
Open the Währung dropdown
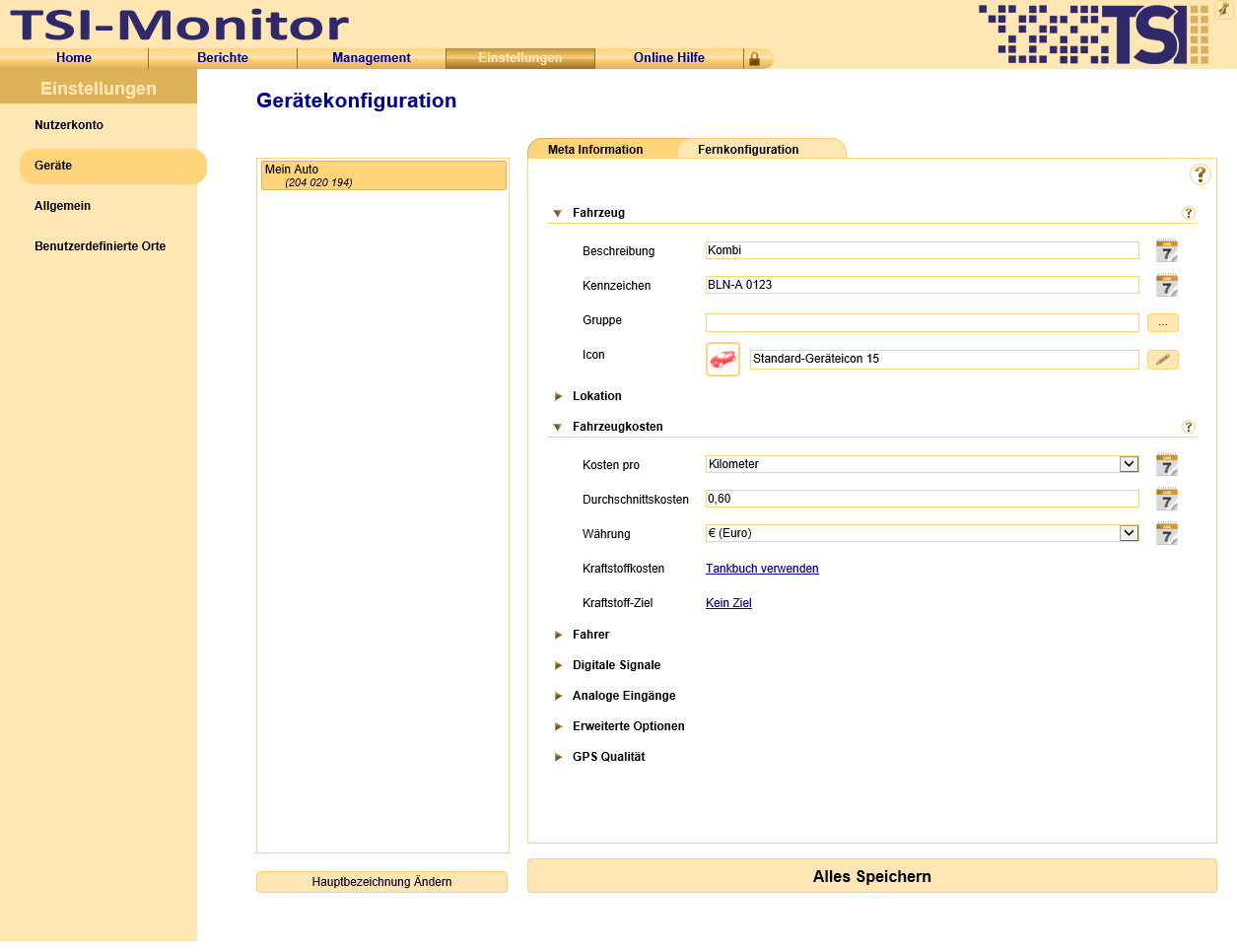pyautogui.click(x=923, y=533)
